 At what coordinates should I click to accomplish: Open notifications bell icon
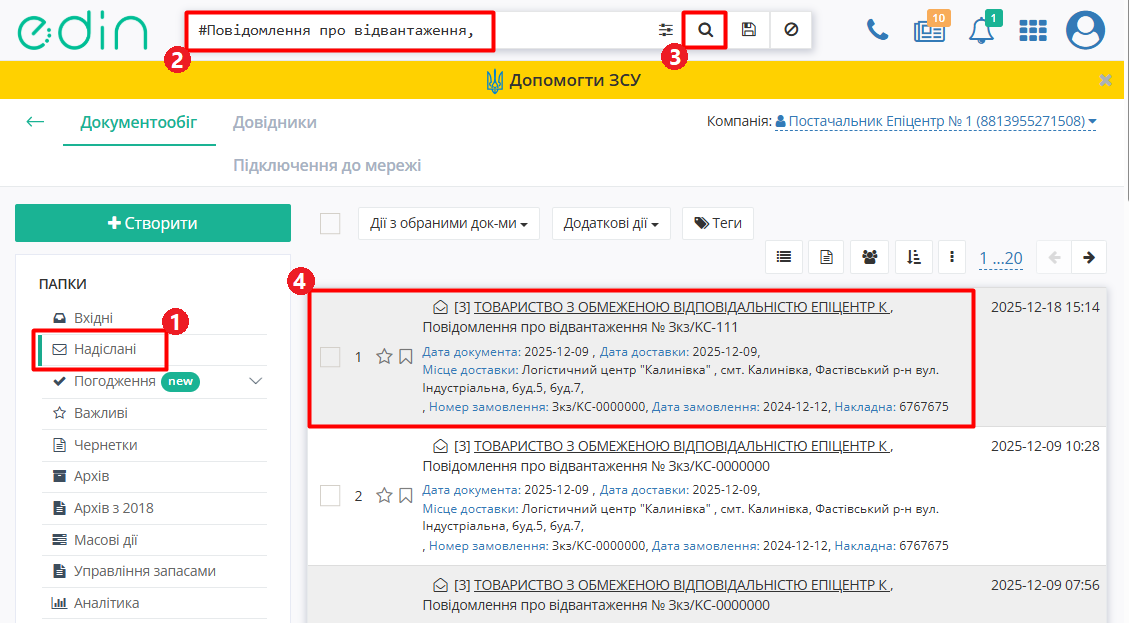pos(981,31)
